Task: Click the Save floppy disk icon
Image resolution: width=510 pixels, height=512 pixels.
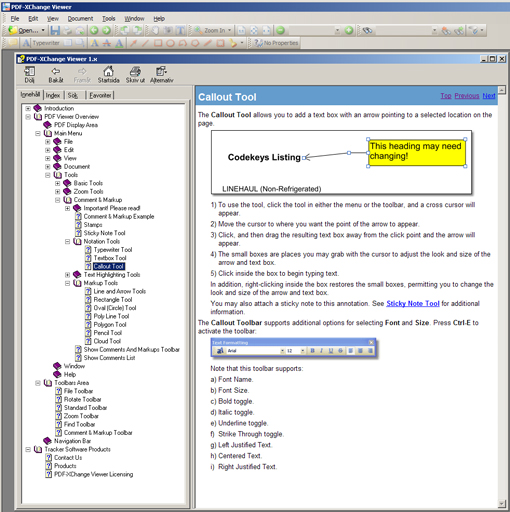Action: coord(55,31)
